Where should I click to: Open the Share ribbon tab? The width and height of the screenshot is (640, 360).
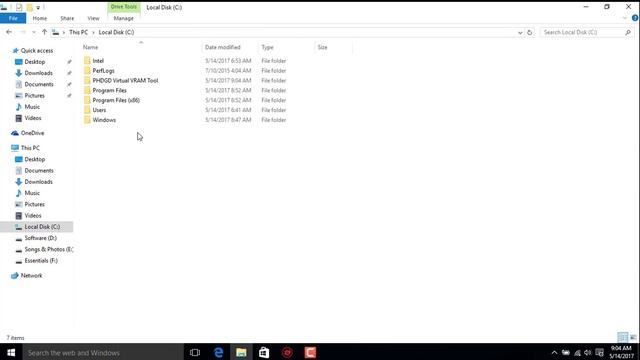pos(67,18)
